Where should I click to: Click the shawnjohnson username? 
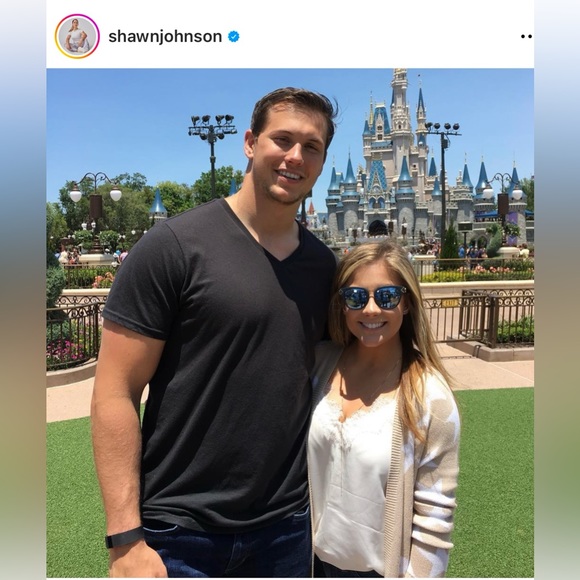tap(165, 37)
